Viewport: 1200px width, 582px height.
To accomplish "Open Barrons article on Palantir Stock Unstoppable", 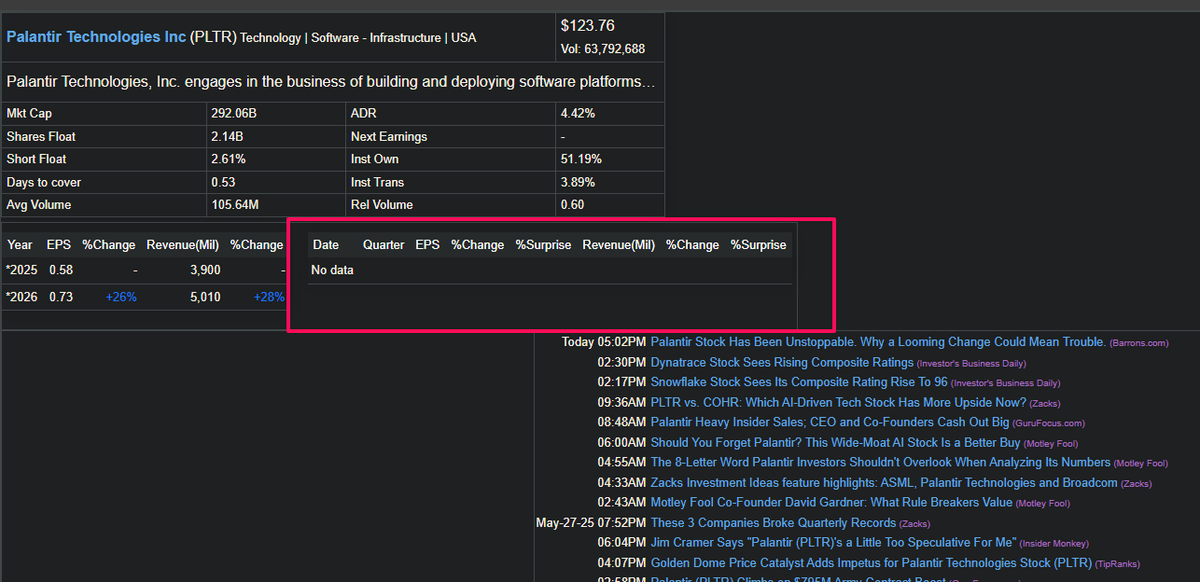I will coord(878,342).
